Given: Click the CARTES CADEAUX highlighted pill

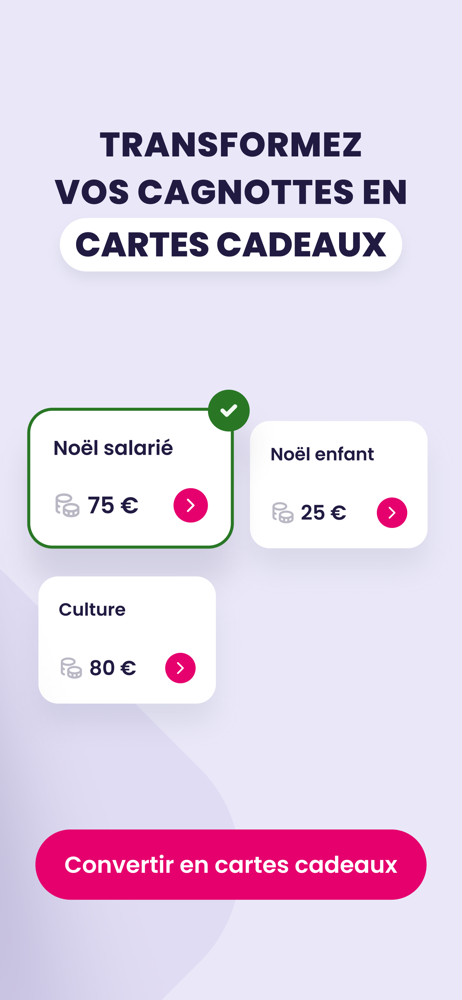Looking at the screenshot, I should point(231,245).
